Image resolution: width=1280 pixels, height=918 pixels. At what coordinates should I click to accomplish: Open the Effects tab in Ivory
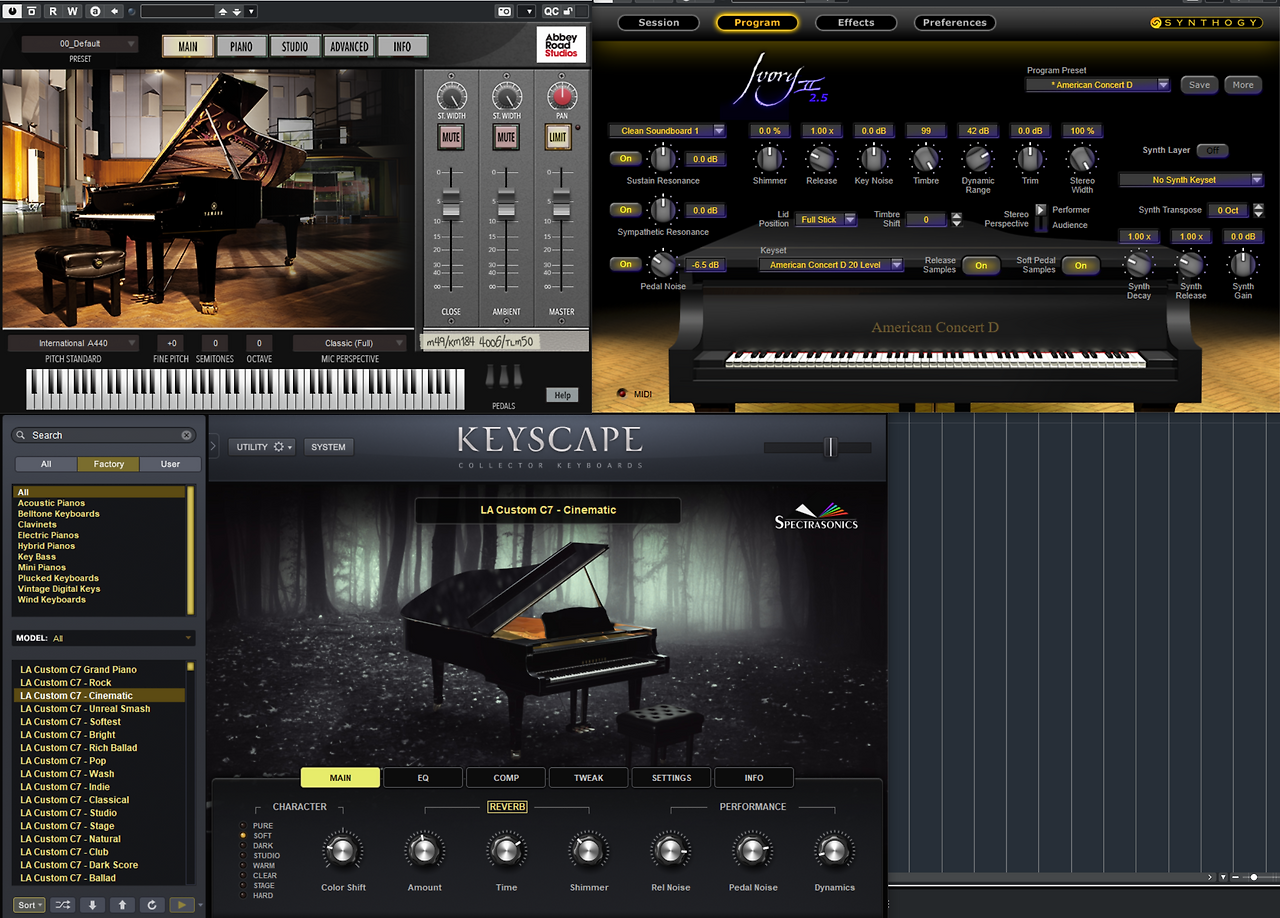pyautogui.click(x=856, y=22)
